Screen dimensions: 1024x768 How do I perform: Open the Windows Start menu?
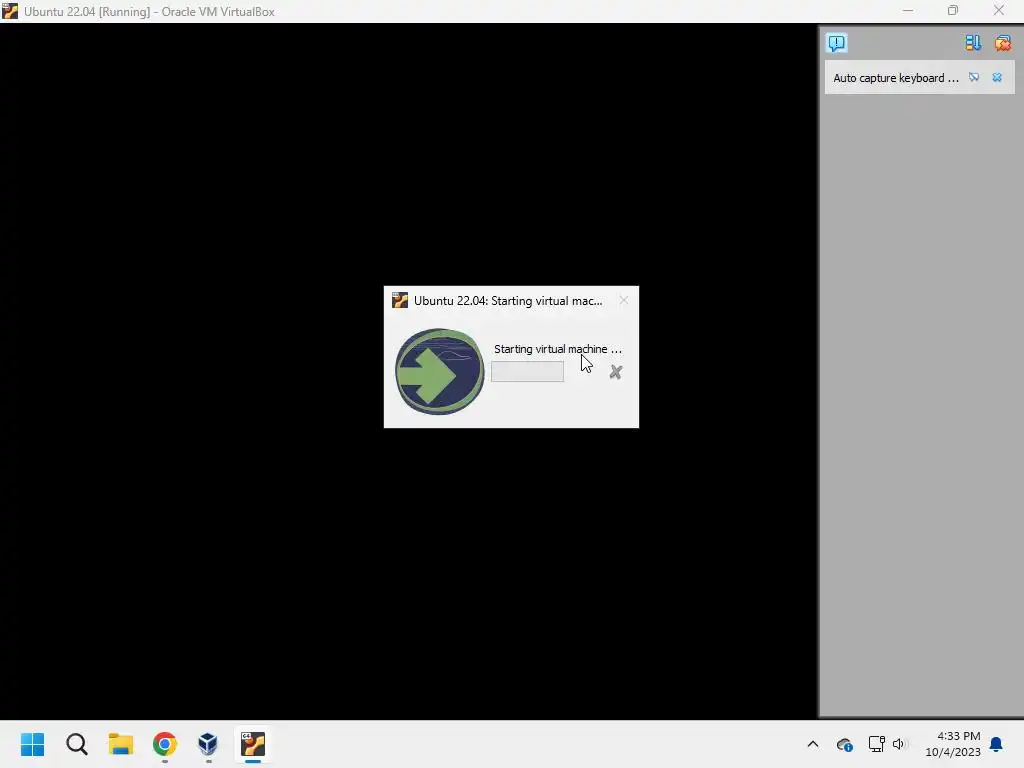coord(33,744)
